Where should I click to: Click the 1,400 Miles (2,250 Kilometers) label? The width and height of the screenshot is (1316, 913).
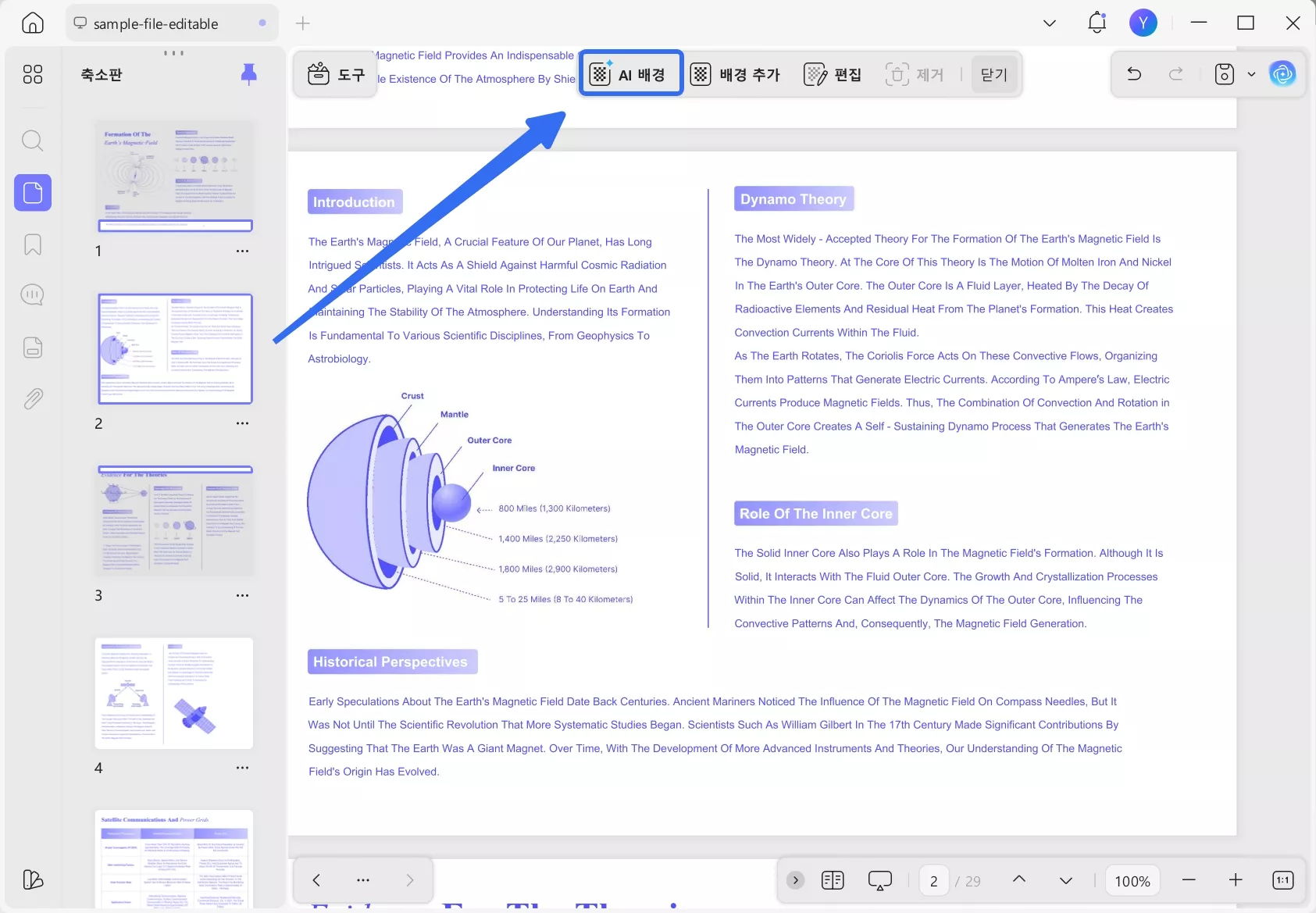point(558,539)
